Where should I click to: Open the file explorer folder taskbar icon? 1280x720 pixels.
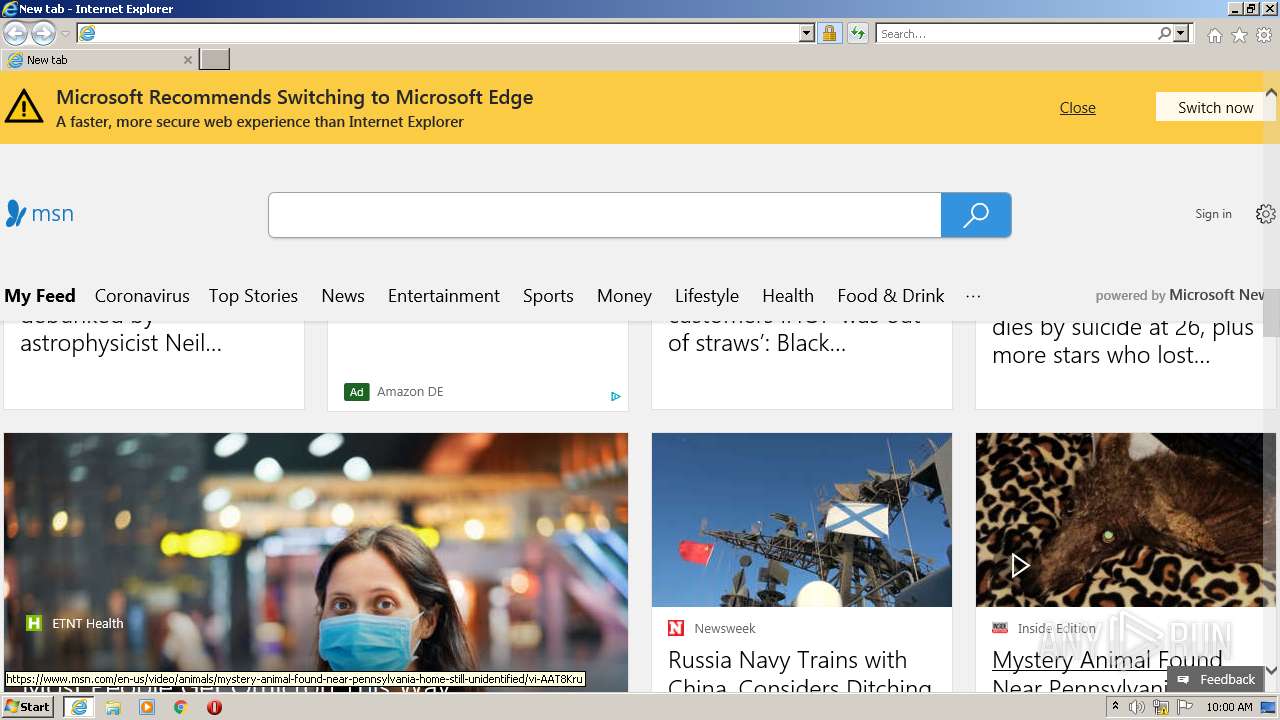pyautogui.click(x=113, y=707)
